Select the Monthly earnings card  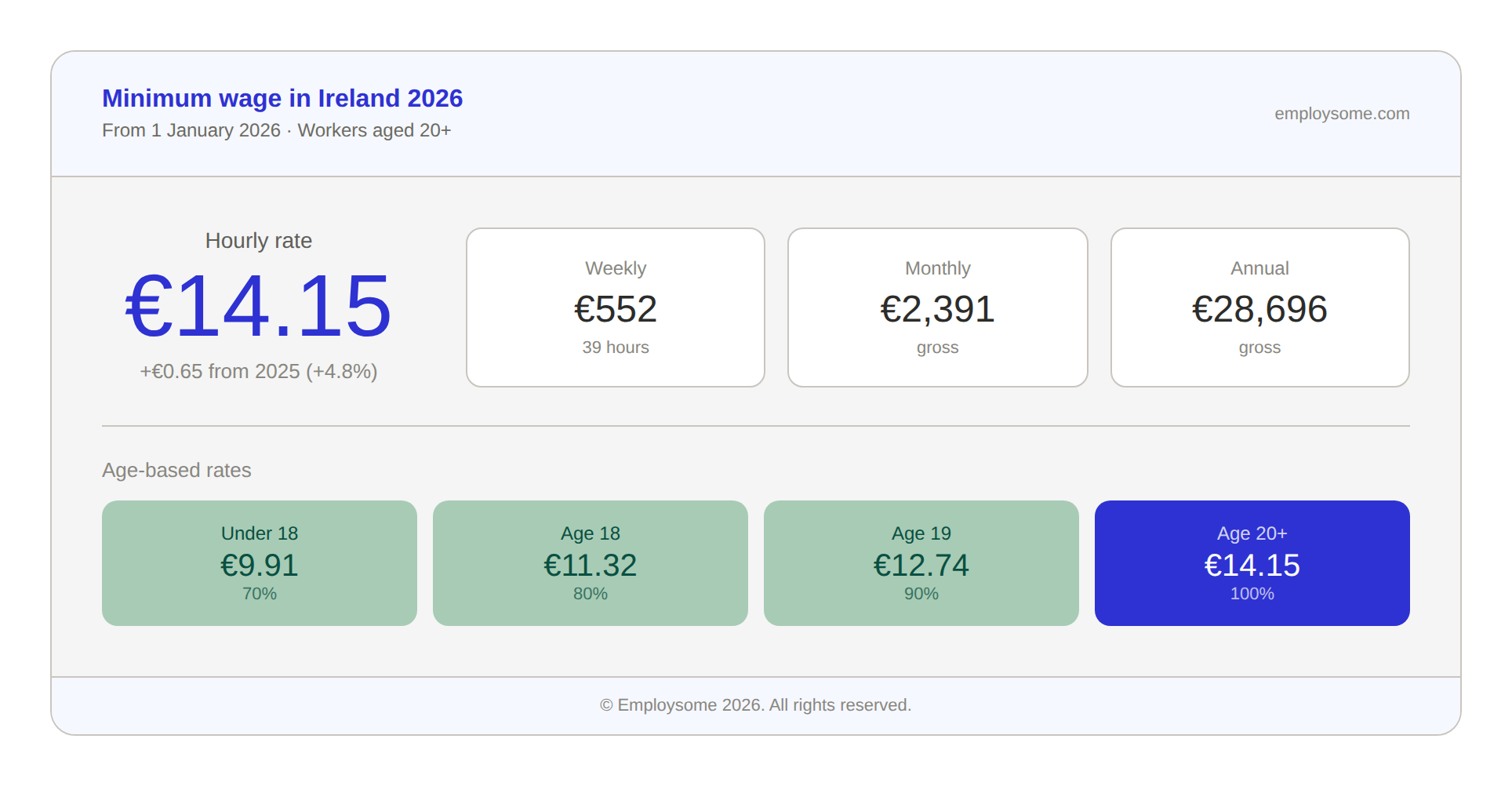(937, 307)
